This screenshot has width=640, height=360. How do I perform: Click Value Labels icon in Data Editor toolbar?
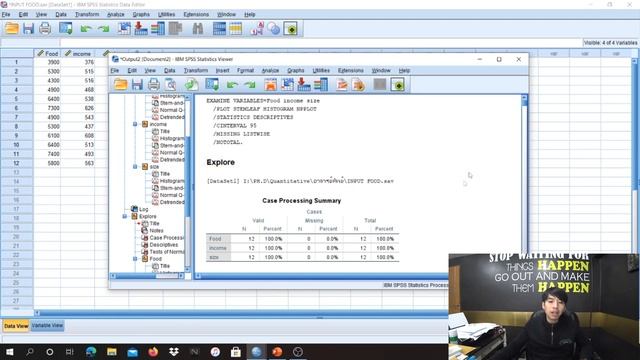pos(257,29)
